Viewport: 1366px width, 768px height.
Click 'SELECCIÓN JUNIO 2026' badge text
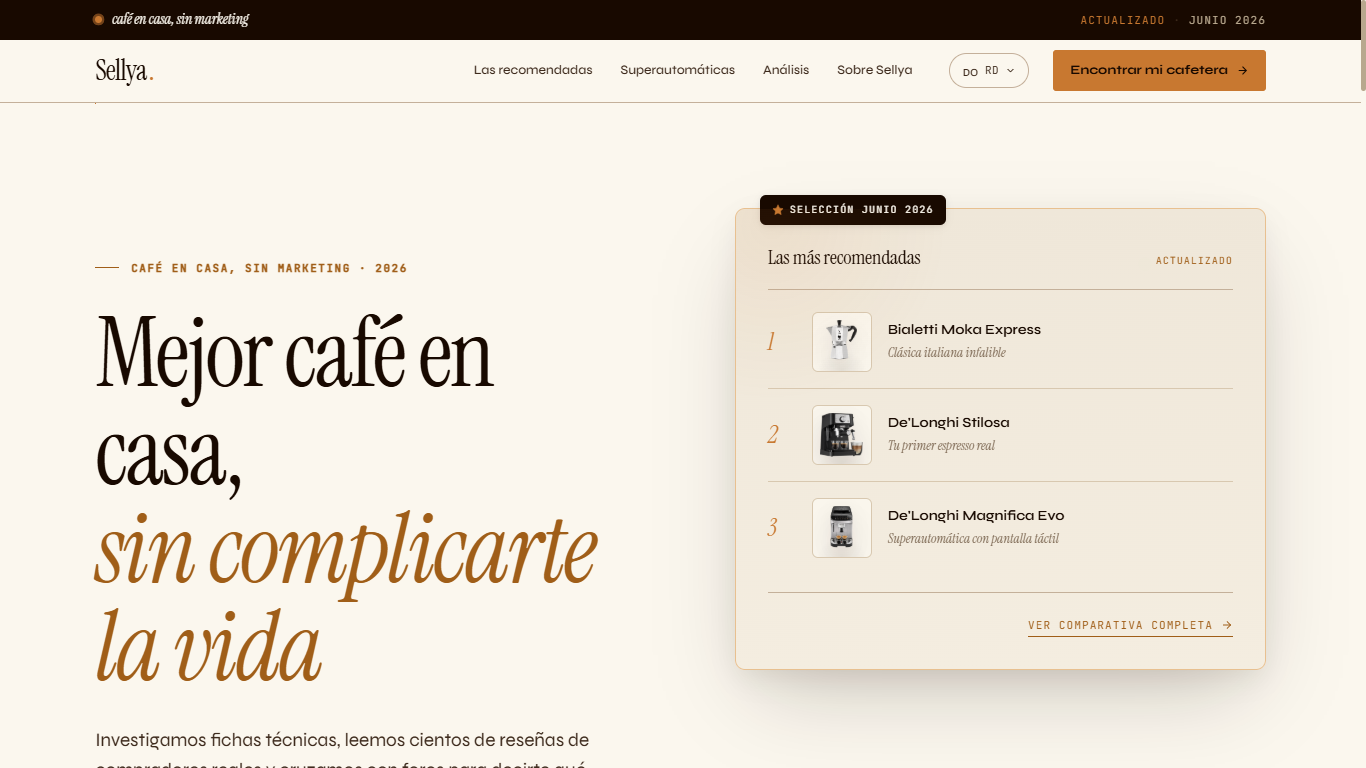point(861,210)
